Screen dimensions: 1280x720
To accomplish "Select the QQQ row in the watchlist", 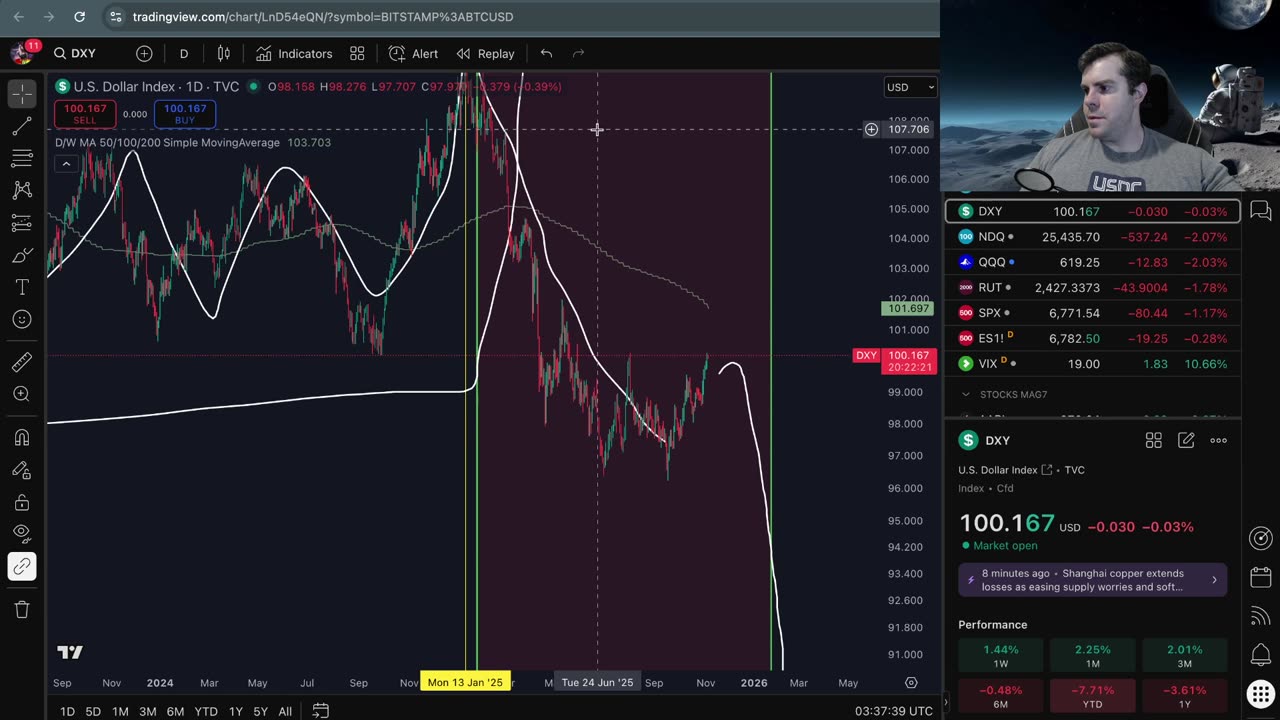I will coord(1093,262).
